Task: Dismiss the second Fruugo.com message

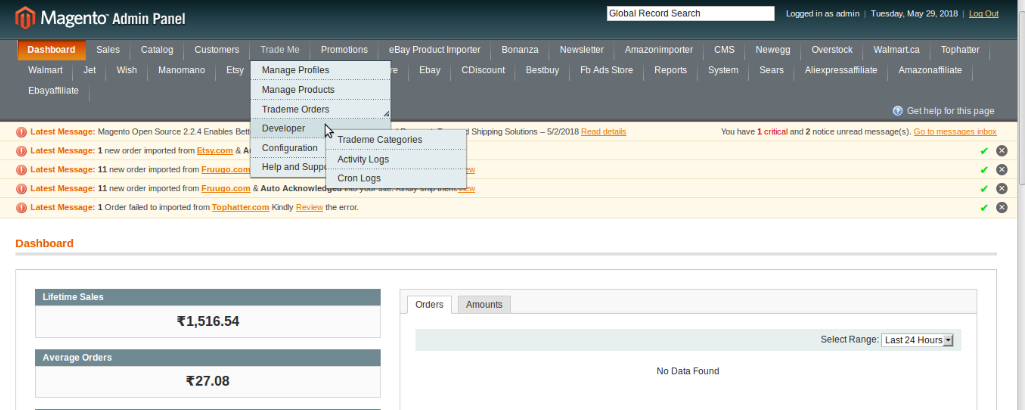Action: (x=1001, y=189)
